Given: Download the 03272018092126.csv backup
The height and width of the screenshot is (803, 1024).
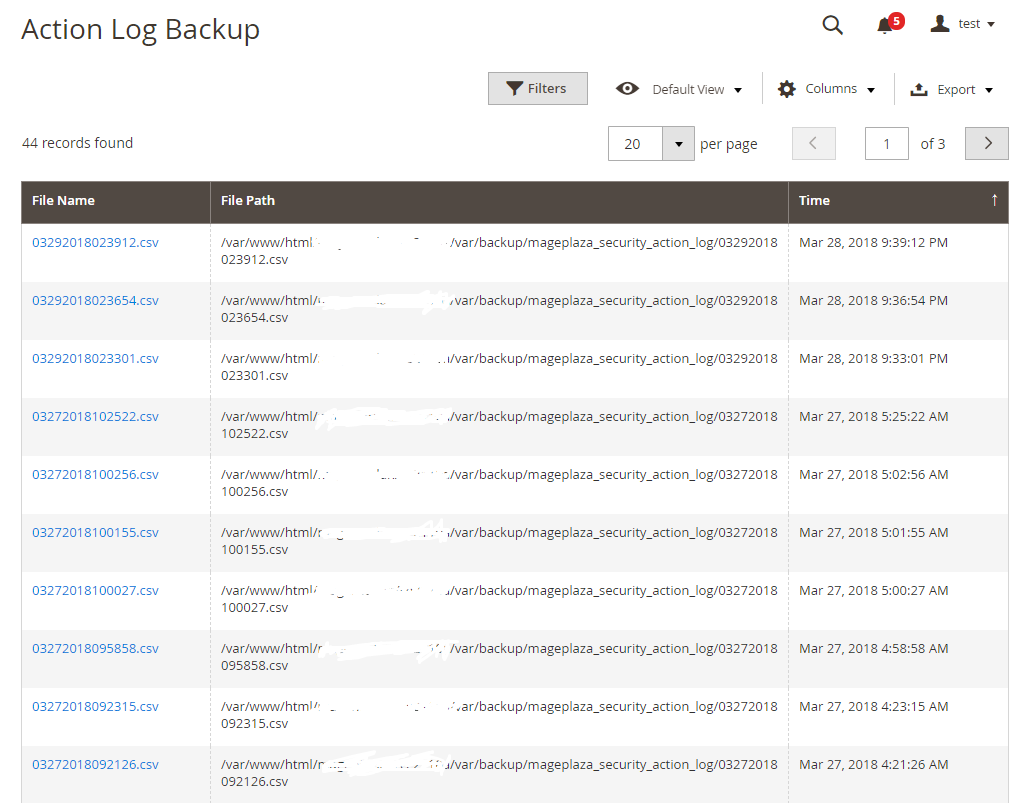Looking at the screenshot, I should pos(95,764).
